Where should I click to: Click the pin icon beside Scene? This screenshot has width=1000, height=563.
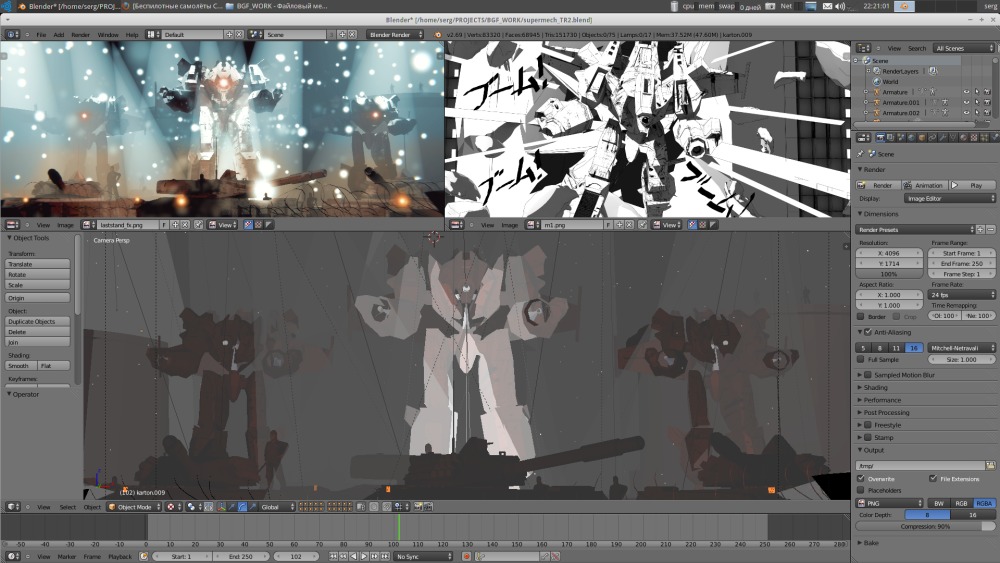point(861,154)
